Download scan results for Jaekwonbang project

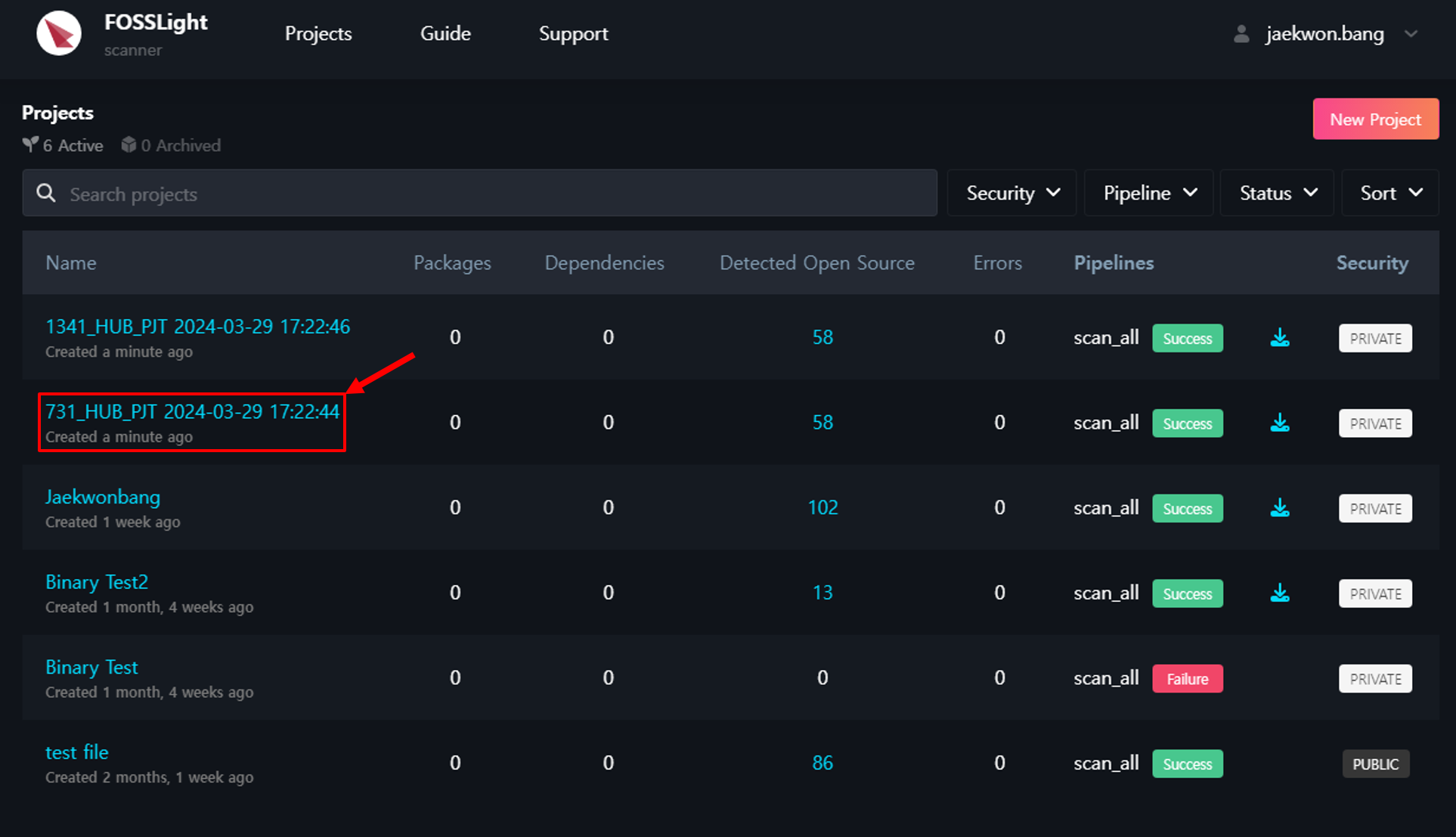click(1280, 507)
